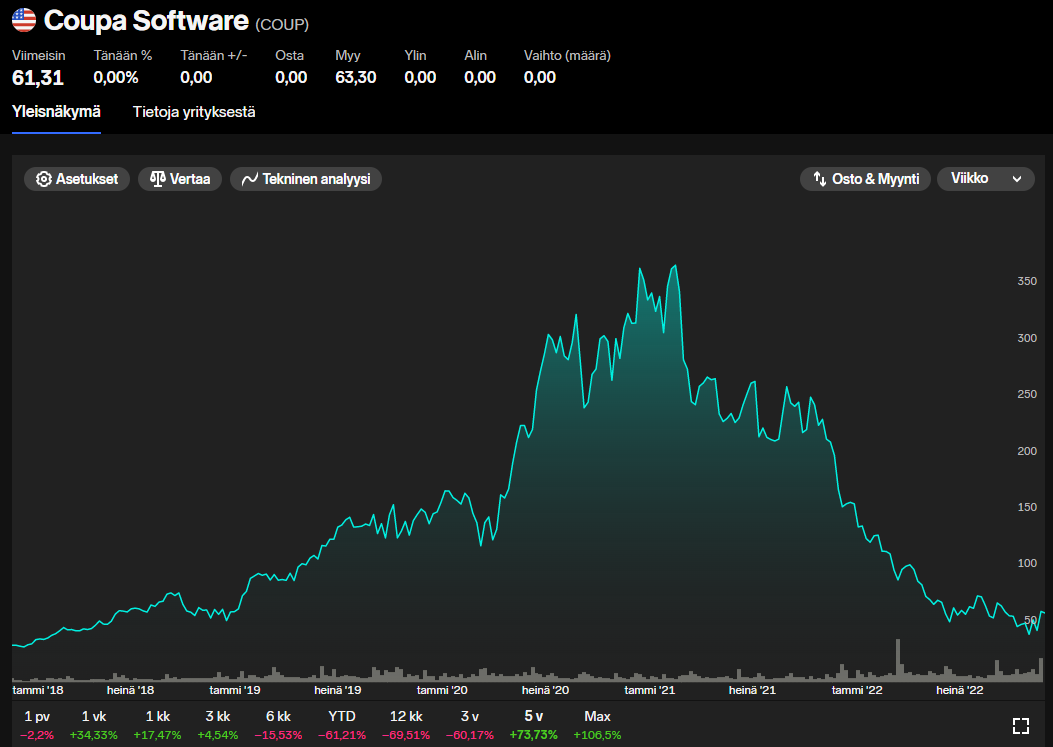Switch chart to 3 kk range
Viewport: 1053px width, 747px height.
pos(217,724)
